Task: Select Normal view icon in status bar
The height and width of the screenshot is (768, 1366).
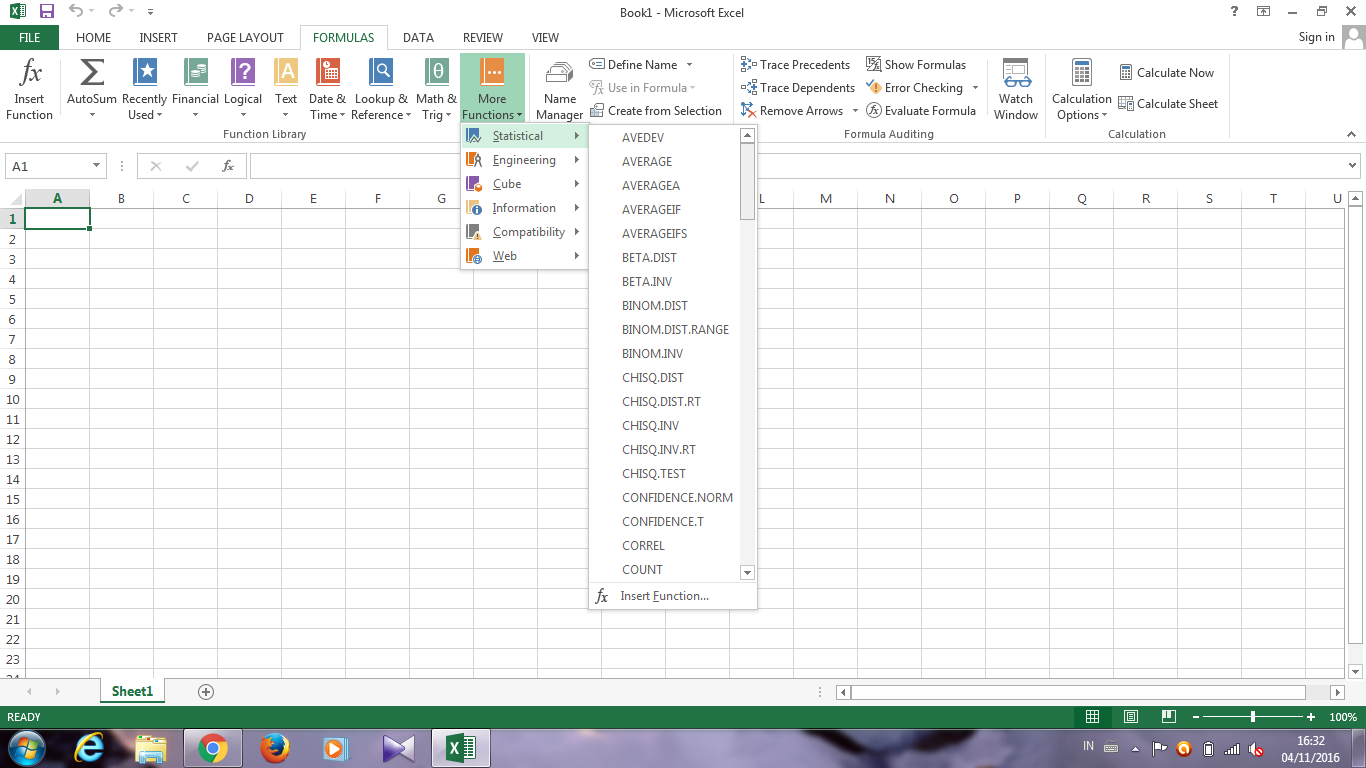Action: point(1093,717)
